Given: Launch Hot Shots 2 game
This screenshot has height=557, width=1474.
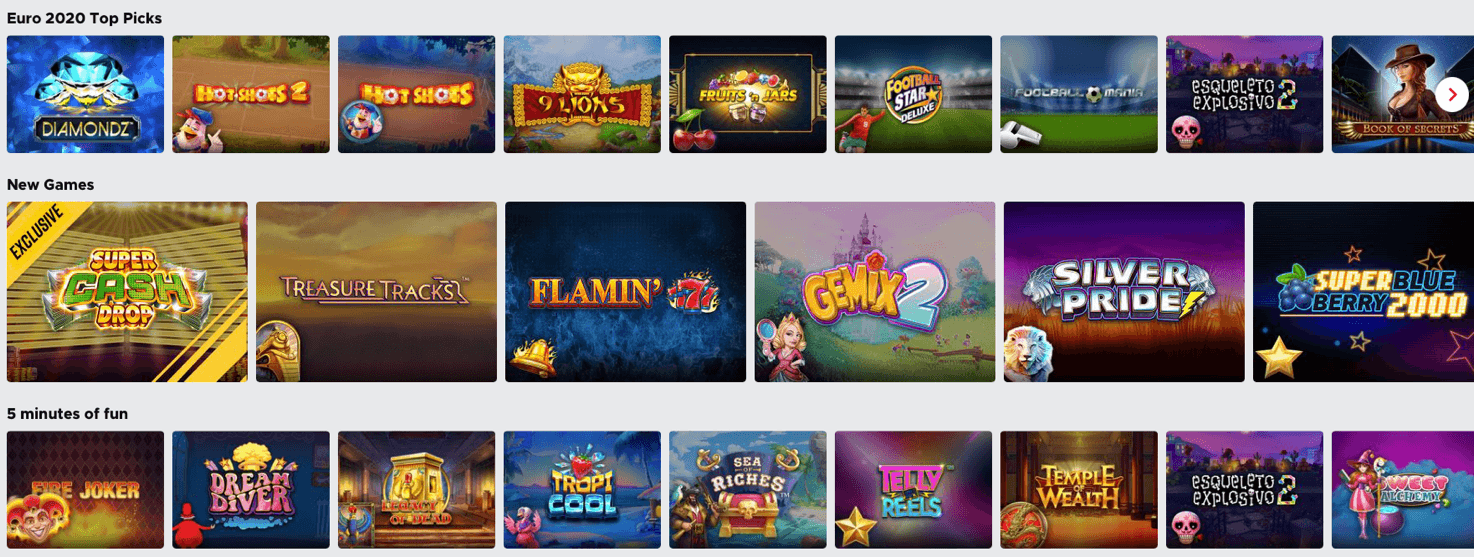Looking at the screenshot, I should pyautogui.click(x=251, y=94).
